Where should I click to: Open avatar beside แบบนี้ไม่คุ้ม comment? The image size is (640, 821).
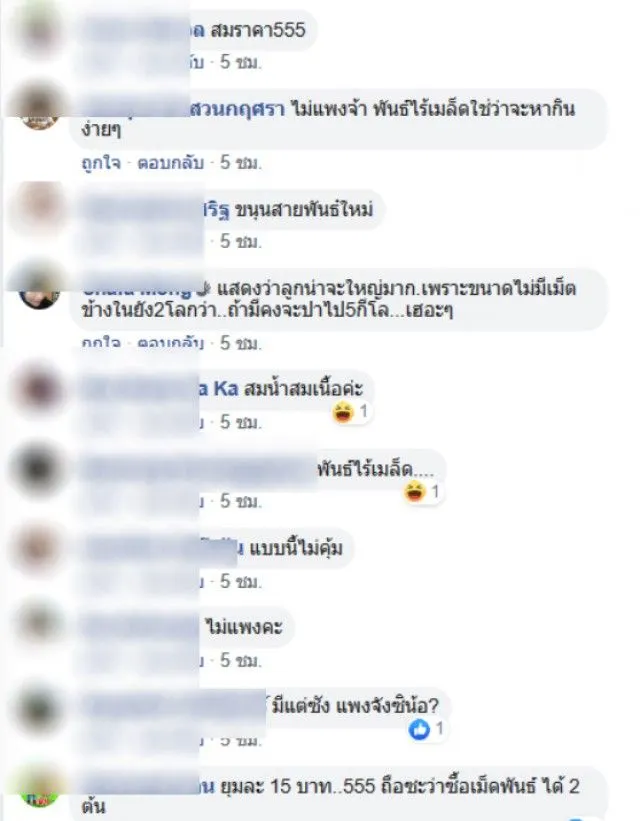pos(39,548)
